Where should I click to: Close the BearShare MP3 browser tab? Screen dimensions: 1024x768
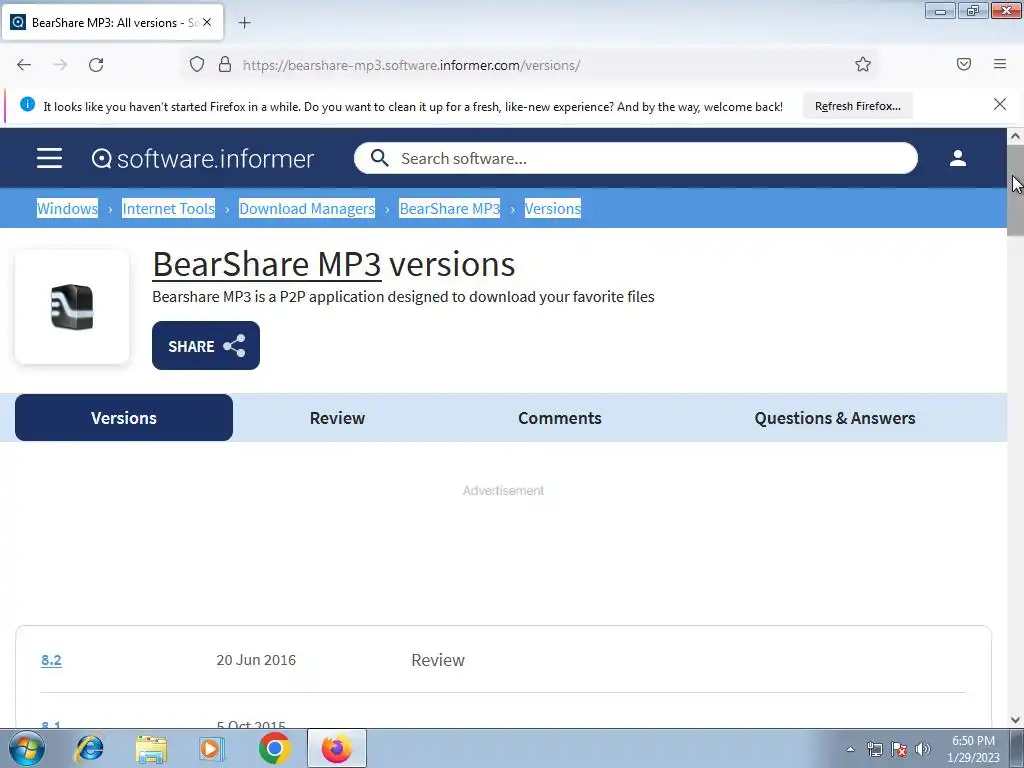tap(207, 22)
